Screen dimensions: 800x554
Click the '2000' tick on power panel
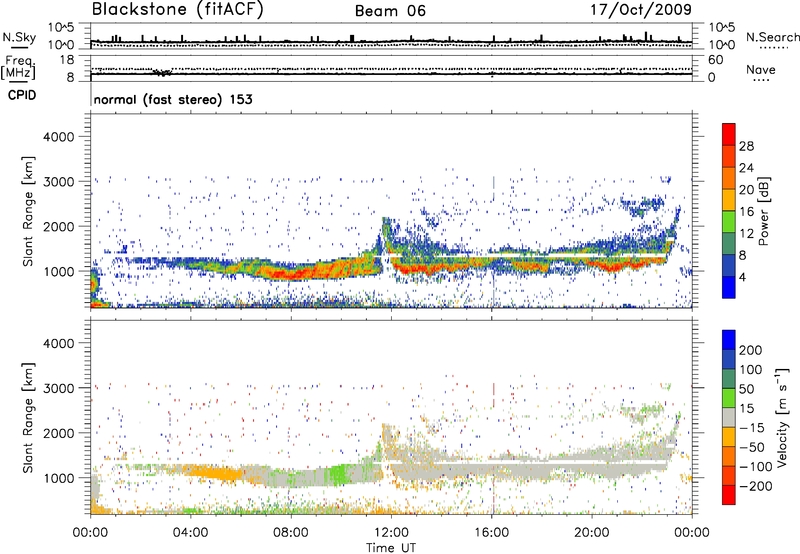coord(59,226)
